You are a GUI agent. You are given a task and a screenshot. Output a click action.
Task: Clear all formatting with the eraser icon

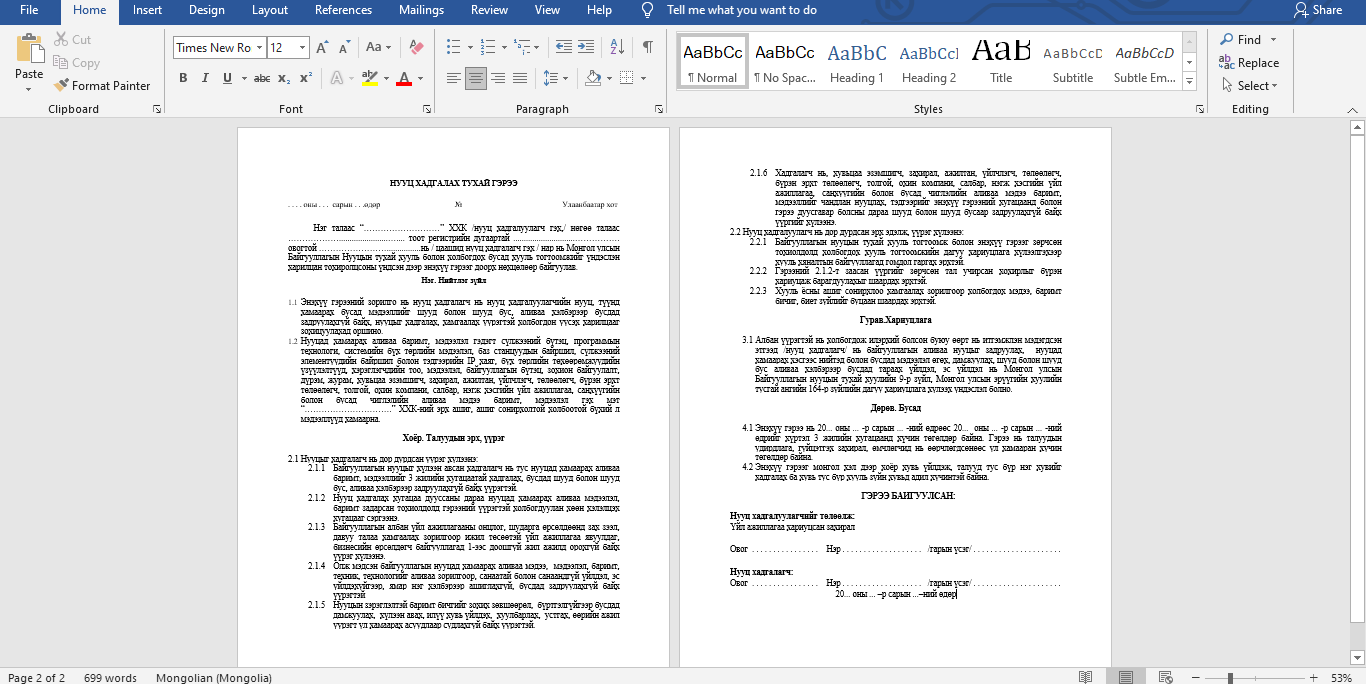417,47
